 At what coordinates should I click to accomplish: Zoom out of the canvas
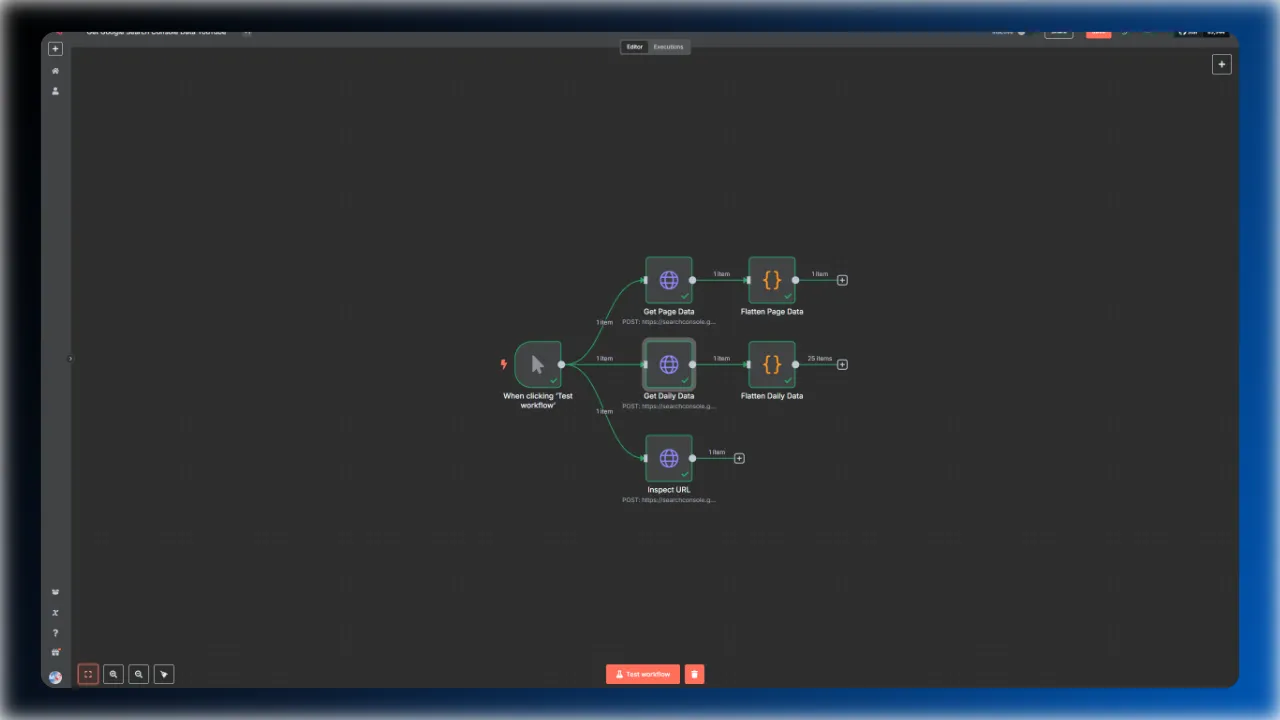click(139, 674)
